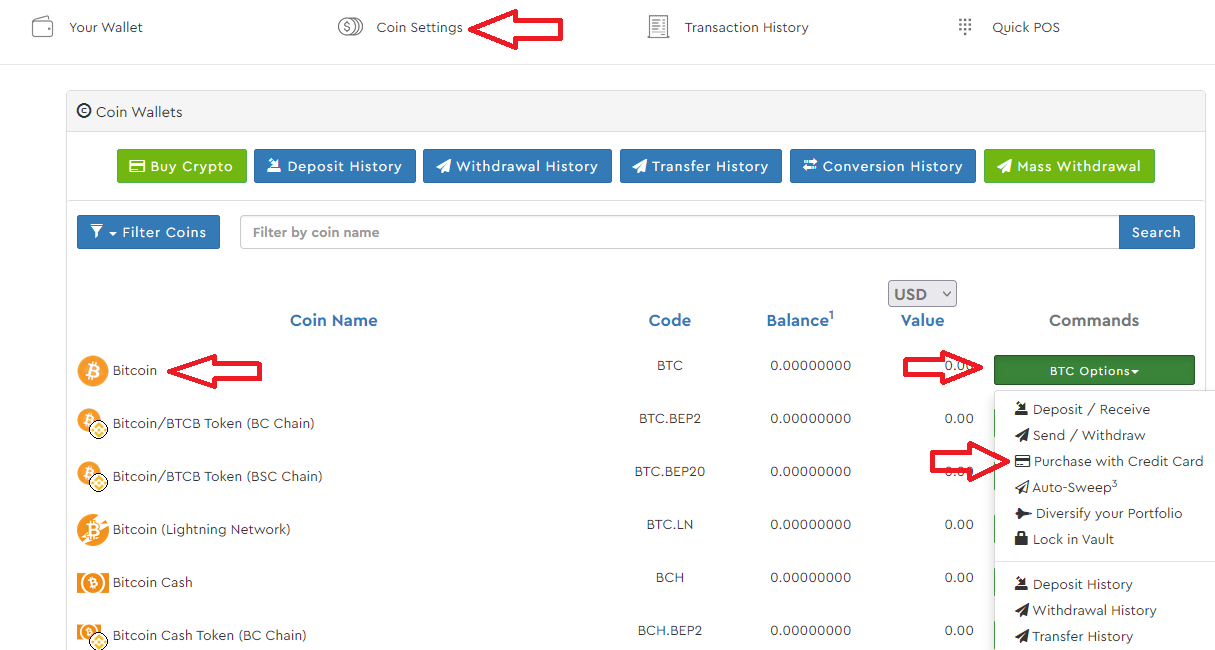
Task: Expand the Filter Coins dropdown
Action: click(x=148, y=232)
